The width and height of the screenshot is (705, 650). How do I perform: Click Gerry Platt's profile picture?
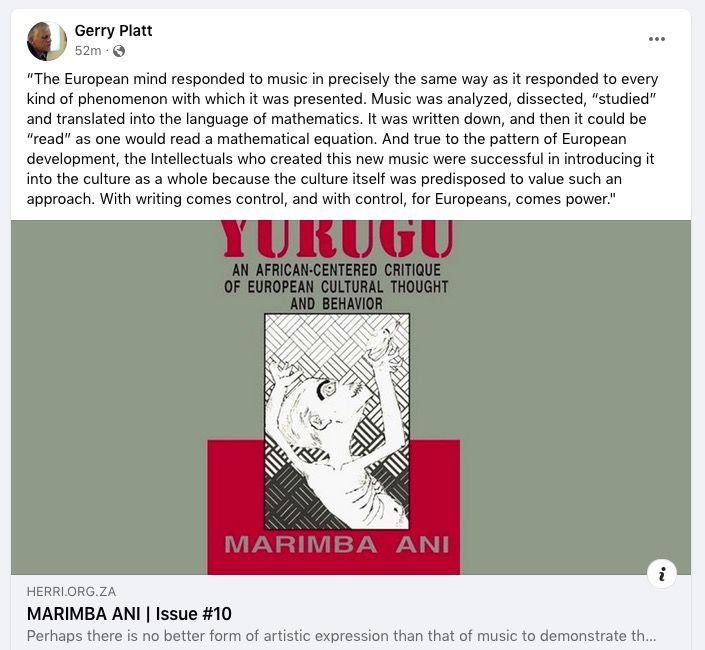click(47, 41)
